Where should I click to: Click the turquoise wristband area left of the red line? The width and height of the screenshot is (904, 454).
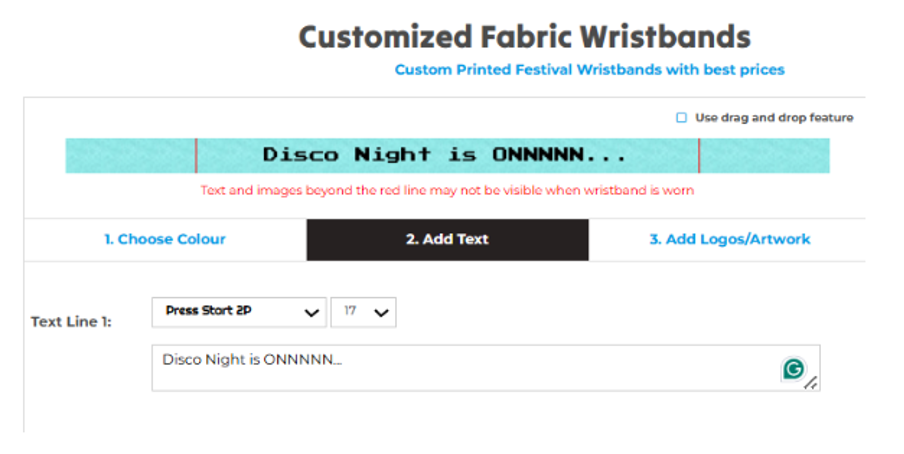click(130, 155)
